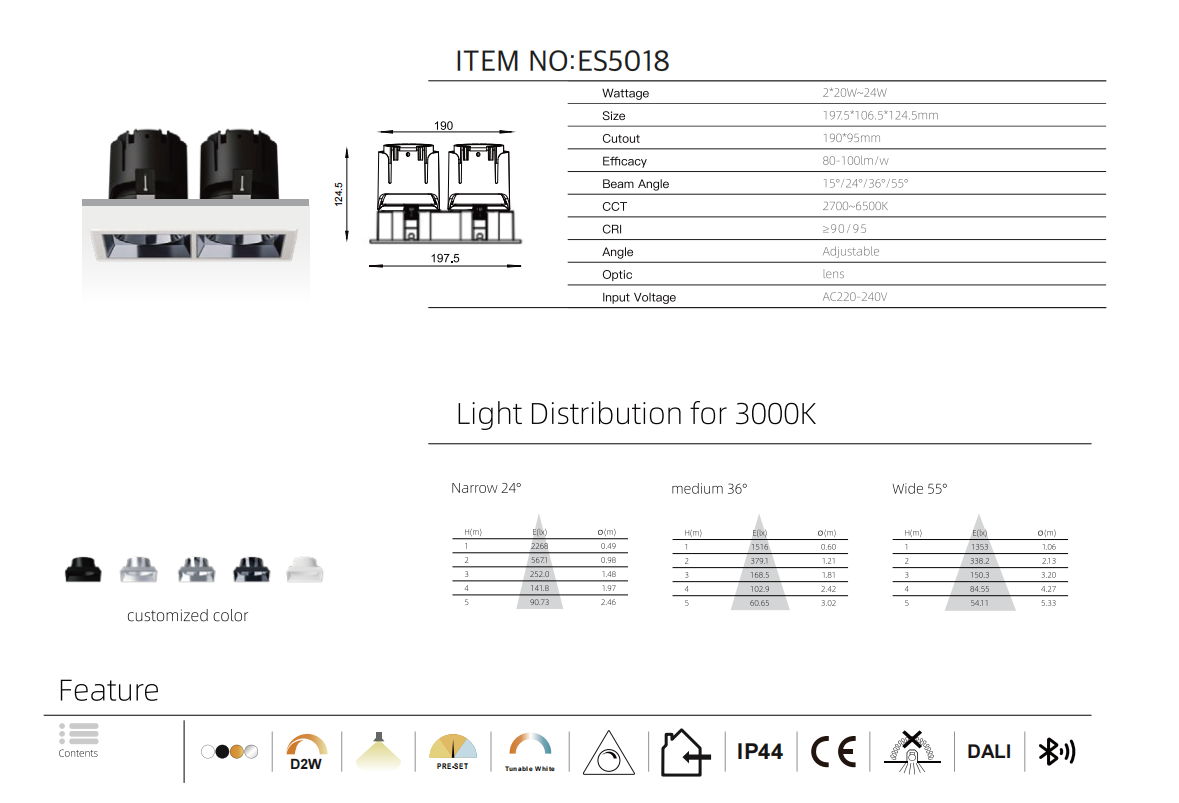Screen dimensions: 1179x803
Task: Click the Optic row label
Action: 617,275
